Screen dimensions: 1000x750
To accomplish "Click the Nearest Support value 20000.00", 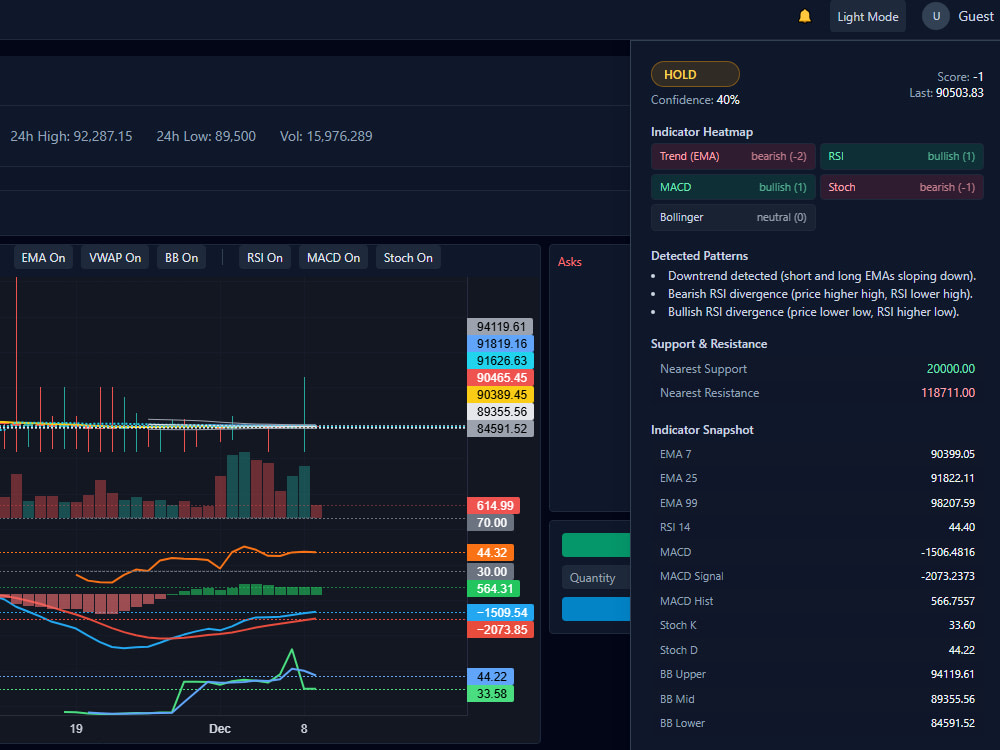I will [950, 369].
